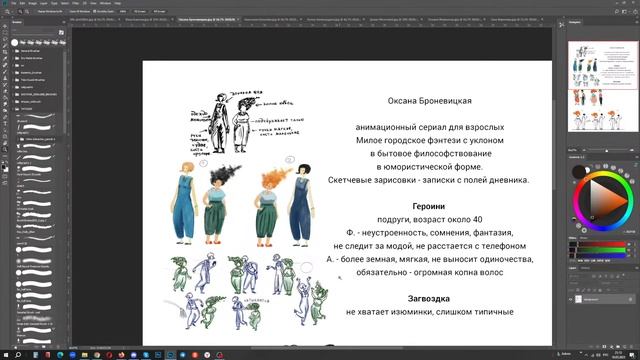Image resolution: width=640 pixels, height=360 pixels.
Task: Click the lock icon on the Background layer
Action: [631, 299]
